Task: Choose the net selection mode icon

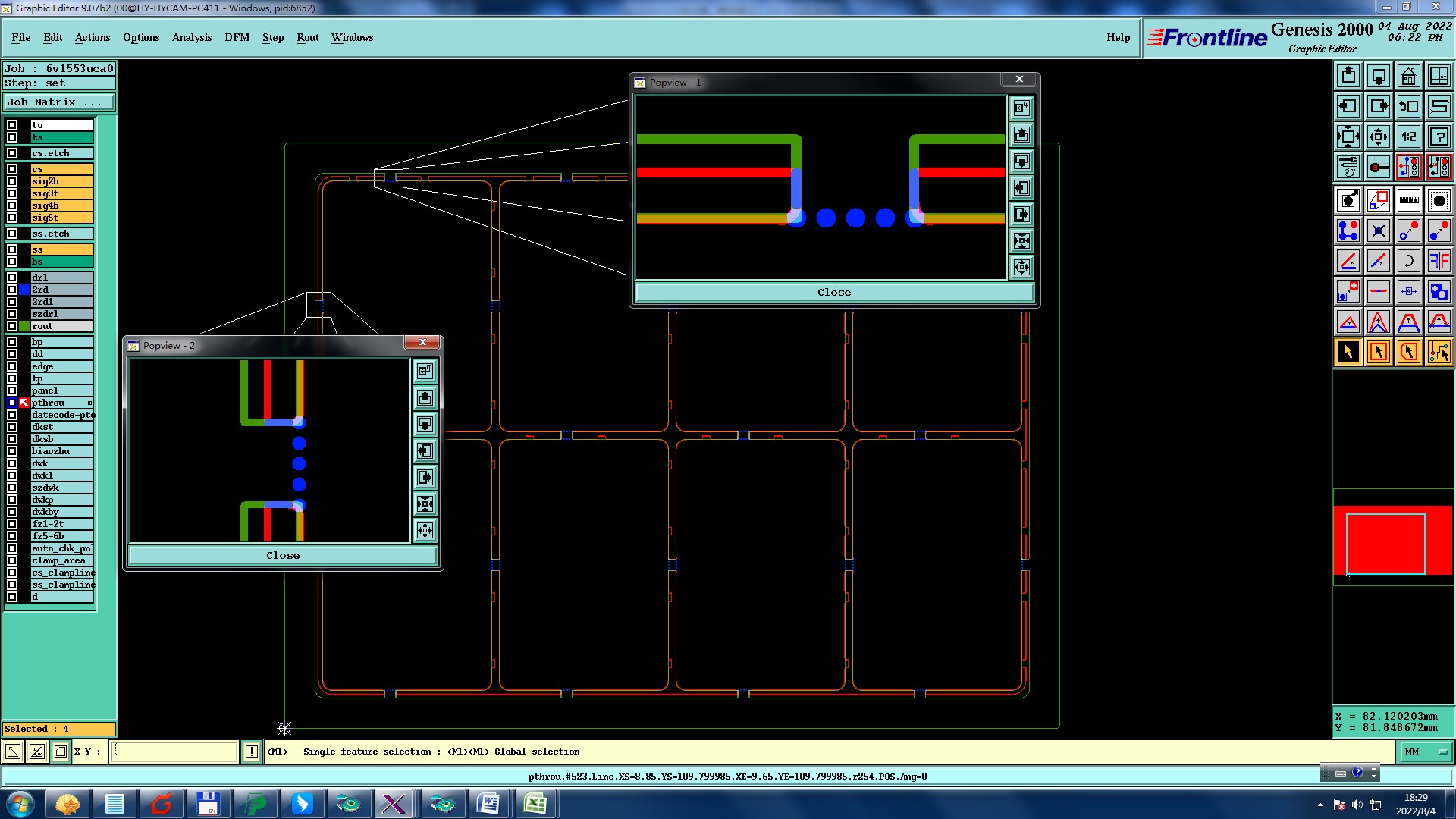Action: pos(1439,352)
